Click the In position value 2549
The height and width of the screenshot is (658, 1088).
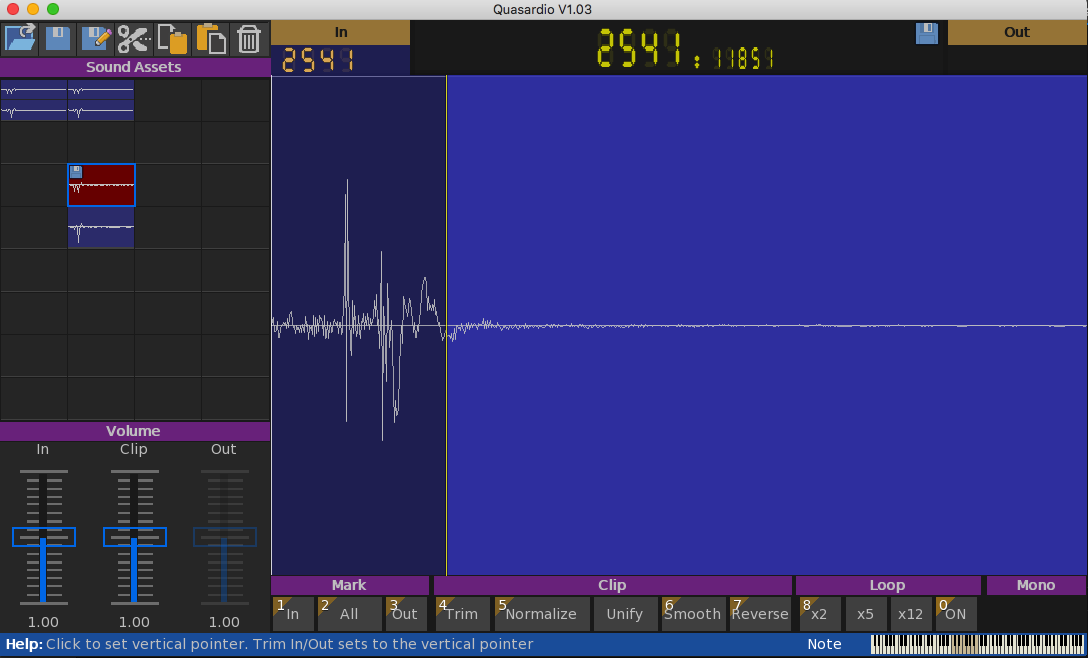point(318,60)
